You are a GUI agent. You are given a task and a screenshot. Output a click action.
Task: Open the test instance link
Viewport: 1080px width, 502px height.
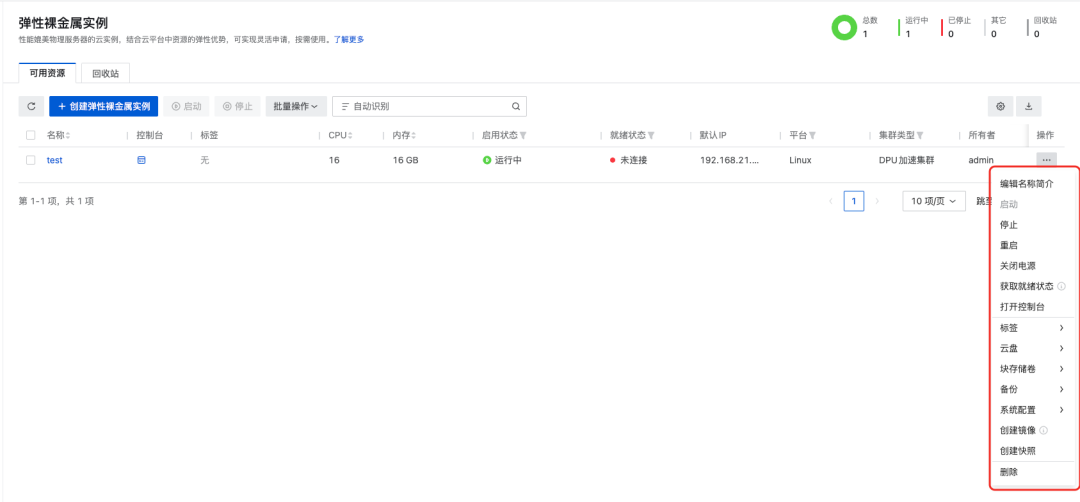click(x=54, y=160)
